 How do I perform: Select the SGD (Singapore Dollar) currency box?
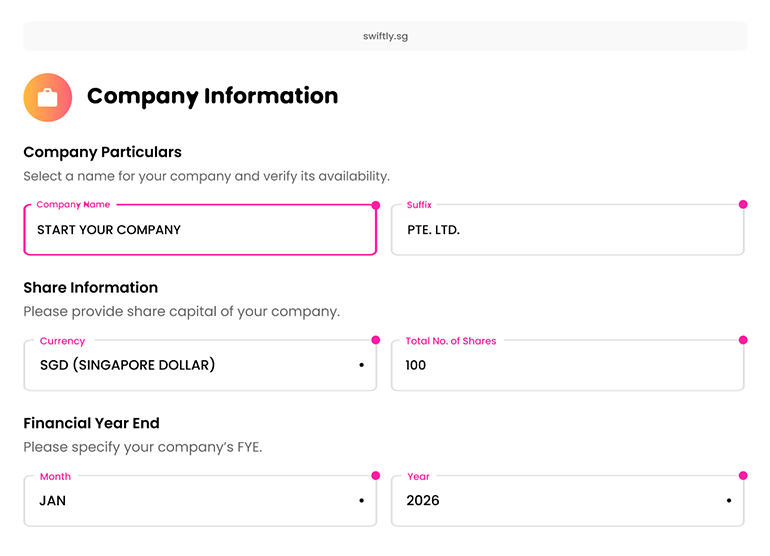pos(200,365)
